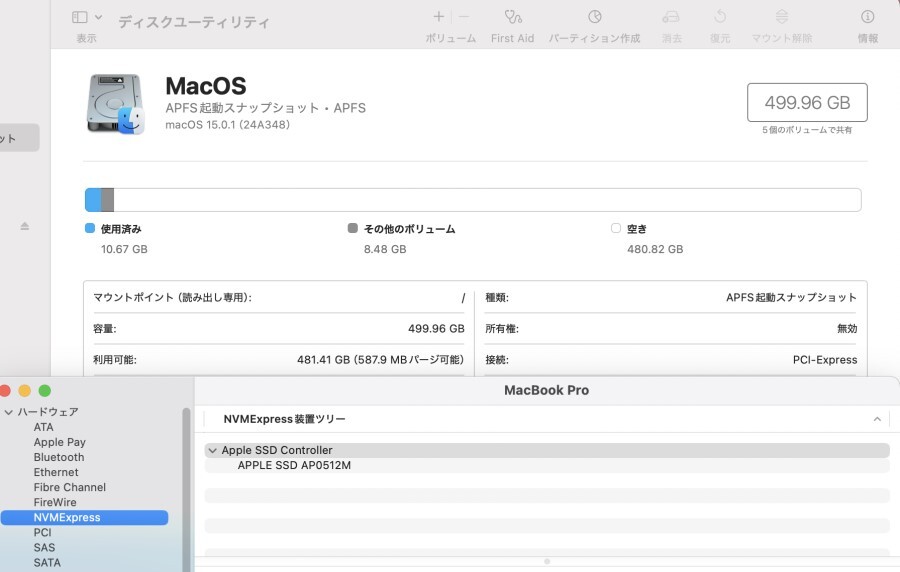
Task: Click the gray その他のボリューム legend swatch
Action: coord(353,228)
